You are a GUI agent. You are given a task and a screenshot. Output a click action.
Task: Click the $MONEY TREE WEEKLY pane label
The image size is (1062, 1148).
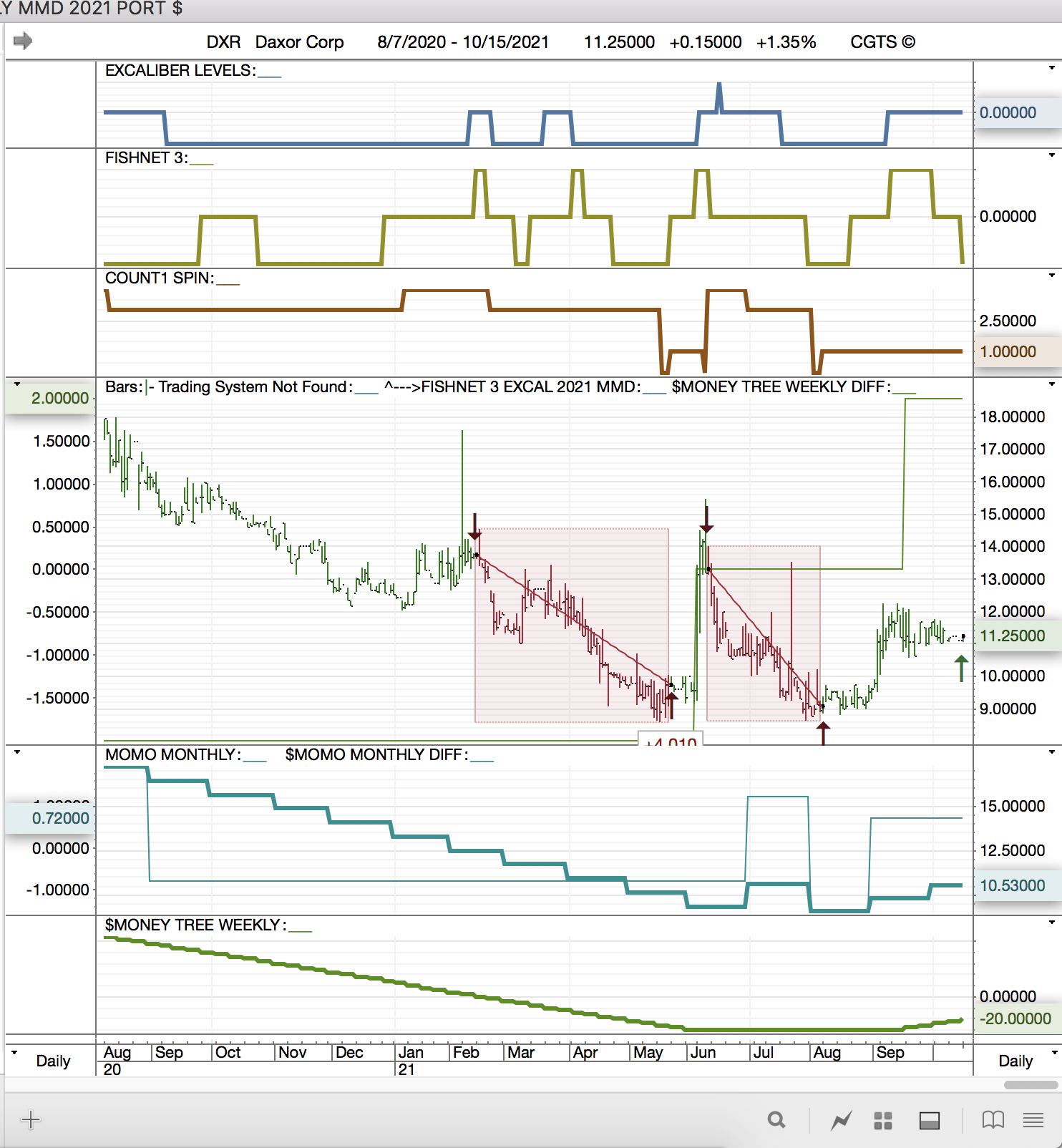tap(195, 925)
